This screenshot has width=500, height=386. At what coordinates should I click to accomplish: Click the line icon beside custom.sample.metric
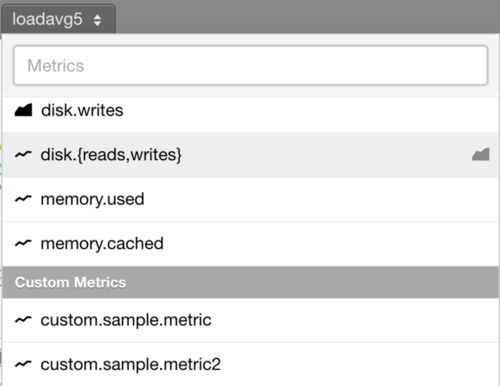[x=23, y=320]
